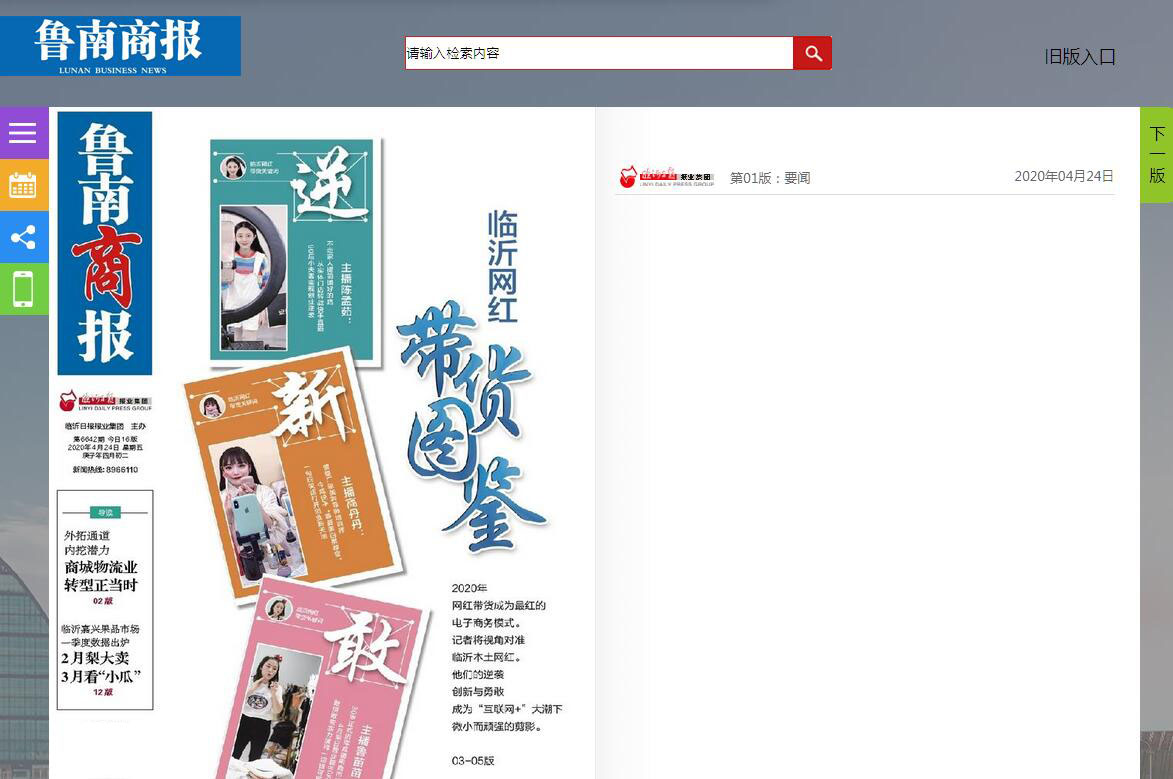Open the green mobile phone version icon
The height and width of the screenshot is (779, 1173).
pyautogui.click(x=23, y=289)
